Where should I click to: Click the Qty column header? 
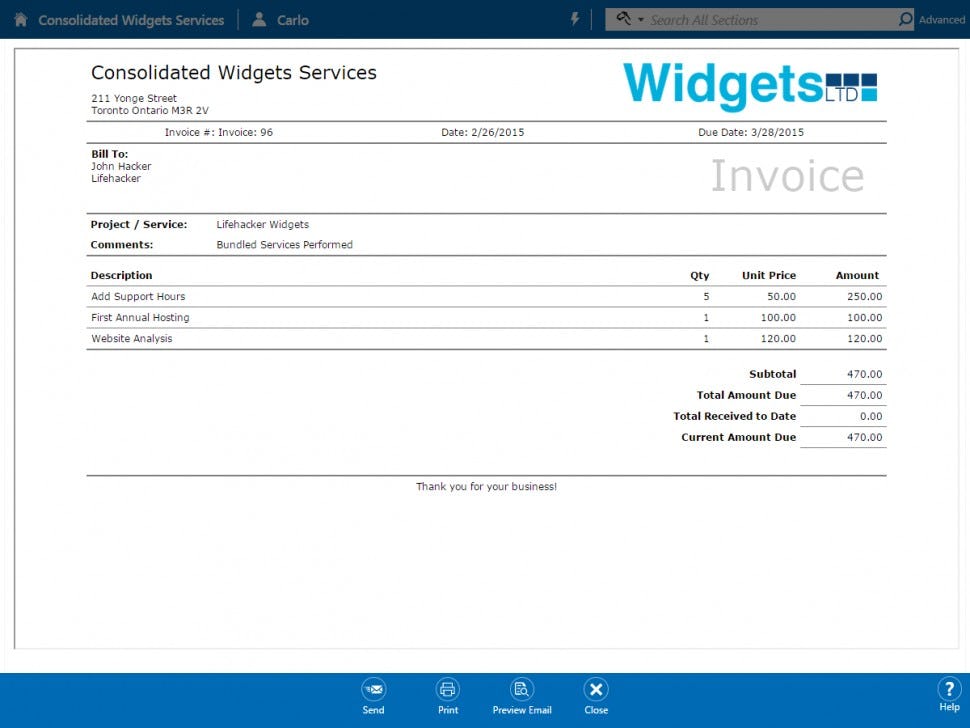point(700,275)
